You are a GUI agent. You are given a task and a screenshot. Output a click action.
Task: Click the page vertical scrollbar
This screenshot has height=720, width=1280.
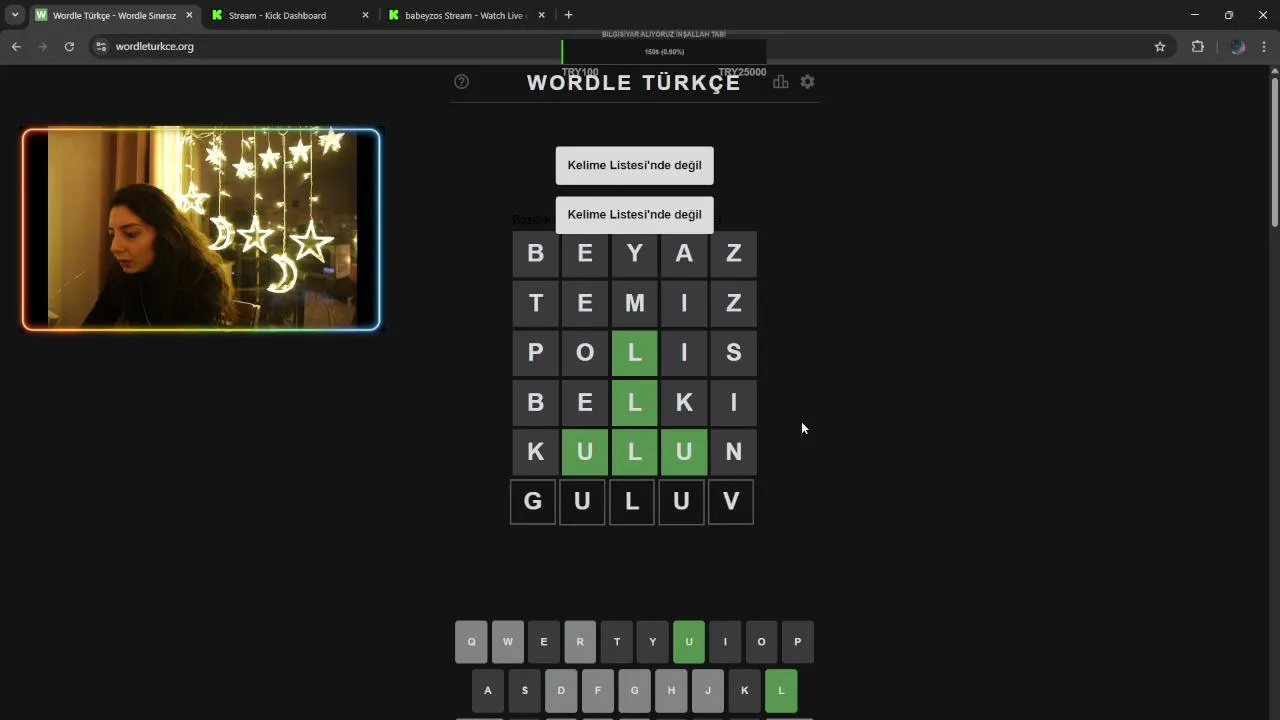click(x=1274, y=150)
